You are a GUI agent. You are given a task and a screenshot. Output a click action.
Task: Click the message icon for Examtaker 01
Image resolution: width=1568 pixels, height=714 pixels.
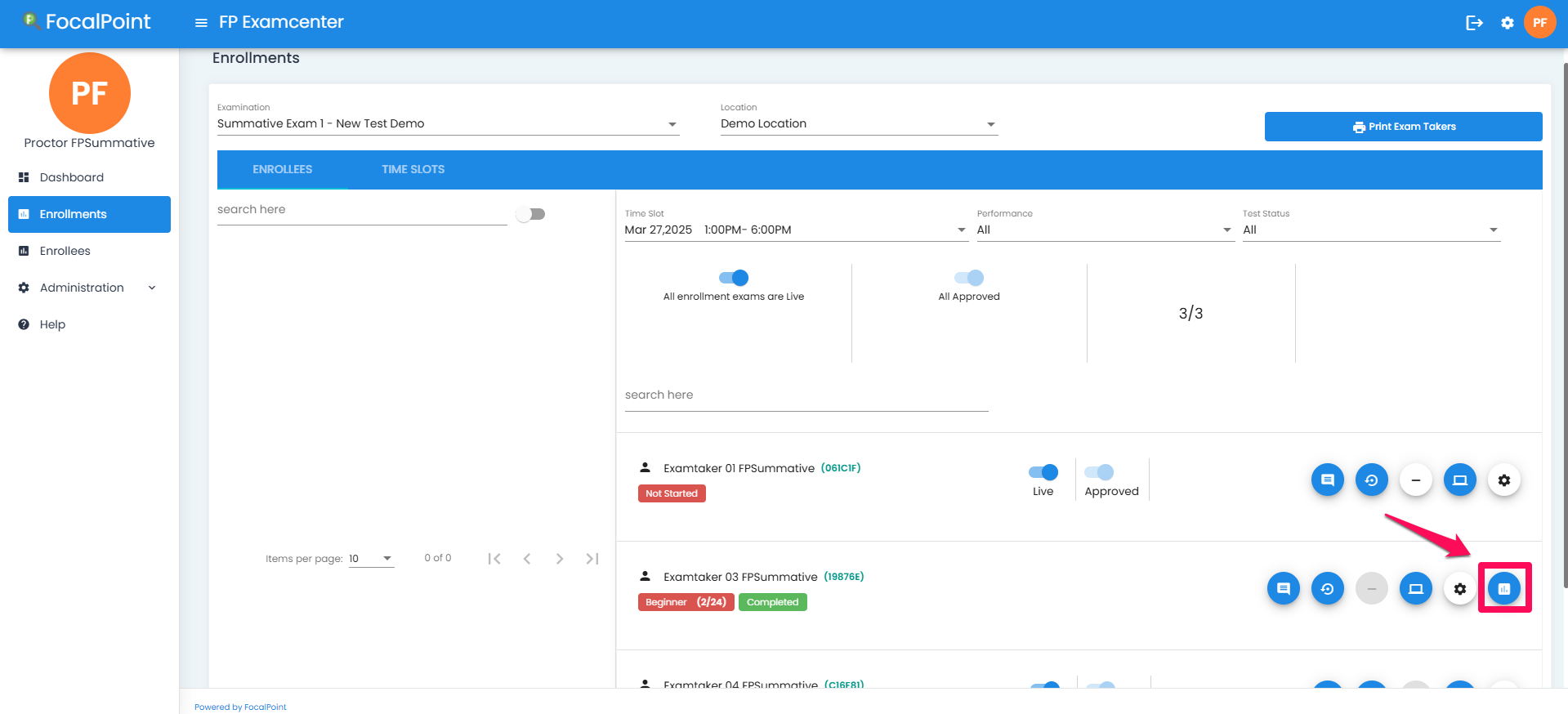coord(1327,480)
